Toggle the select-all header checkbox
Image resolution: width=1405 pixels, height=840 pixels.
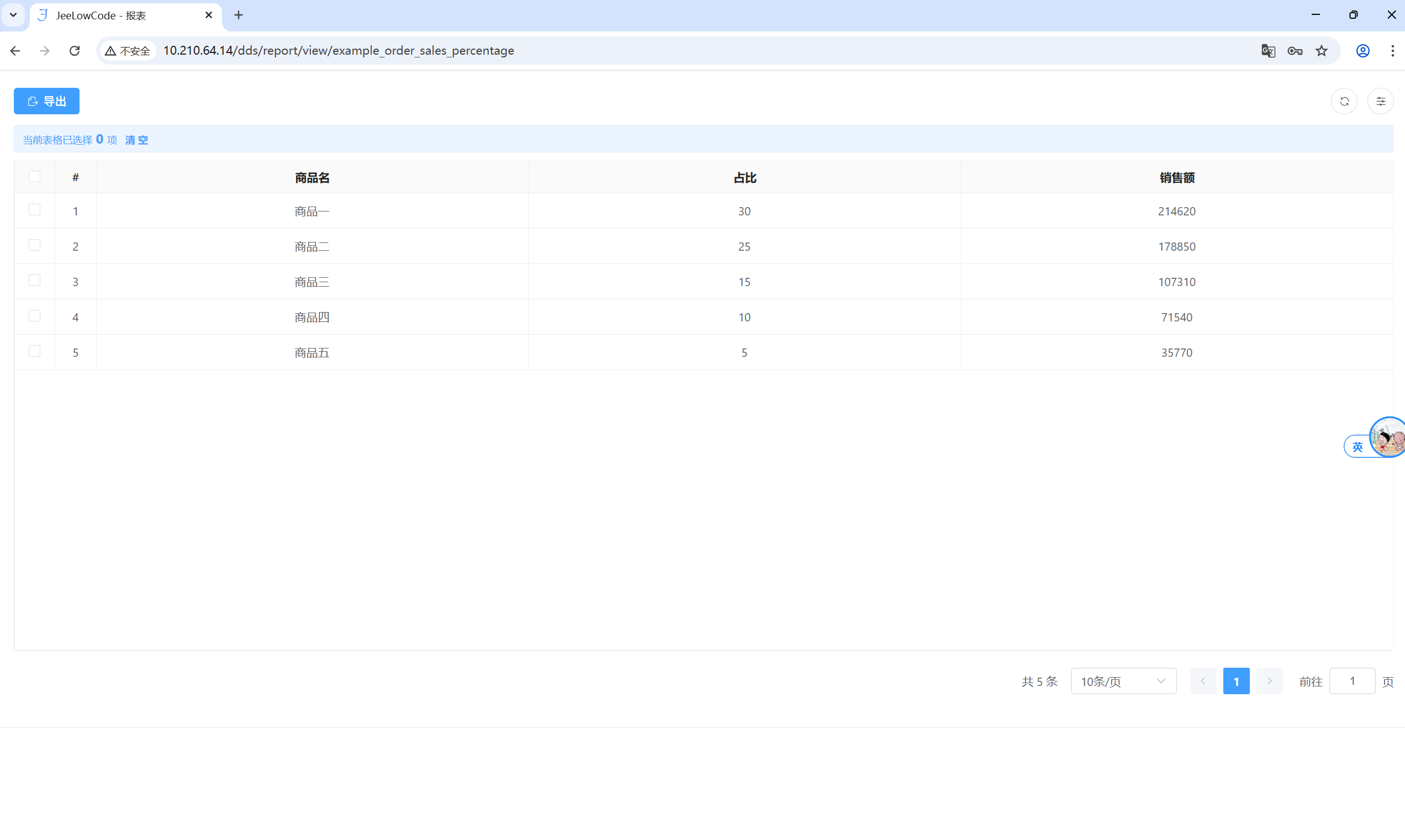[35, 177]
